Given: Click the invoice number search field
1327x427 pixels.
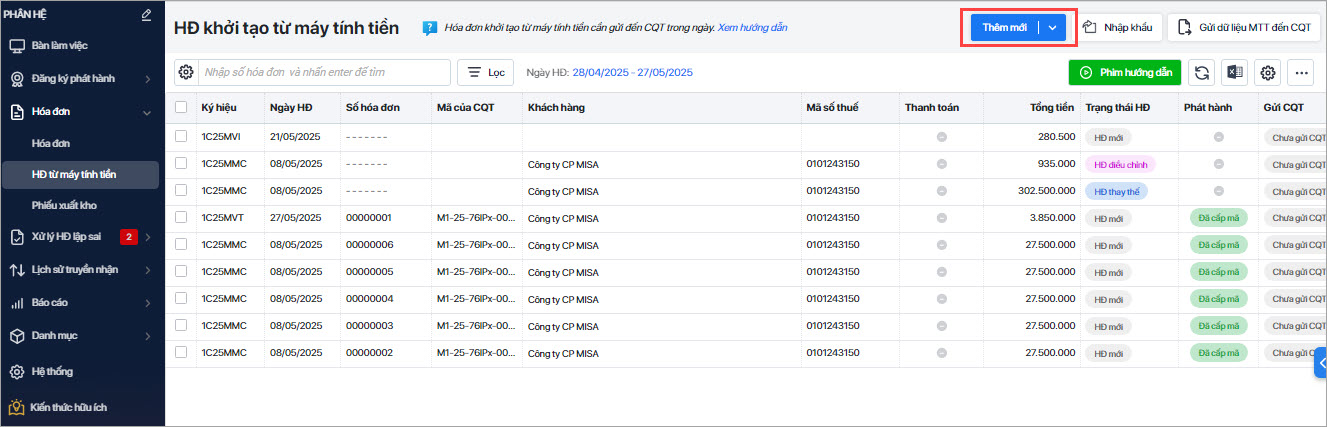Looking at the screenshot, I should [x=323, y=72].
